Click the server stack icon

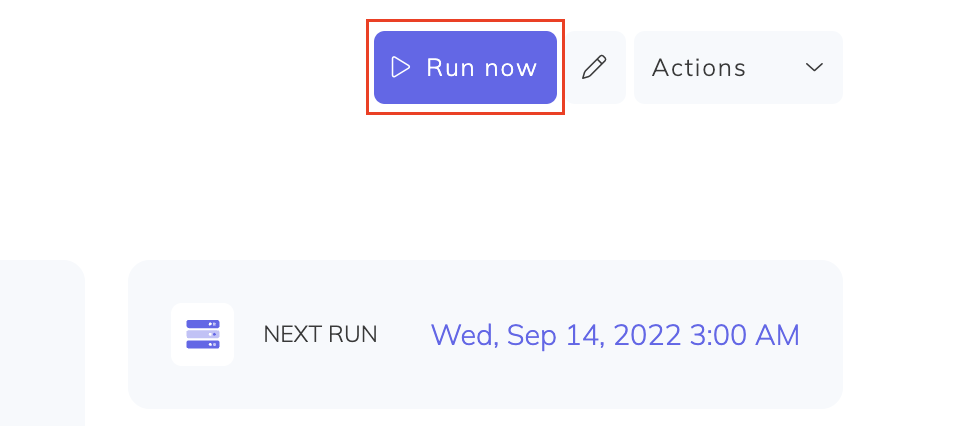click(x=202, y=334)
